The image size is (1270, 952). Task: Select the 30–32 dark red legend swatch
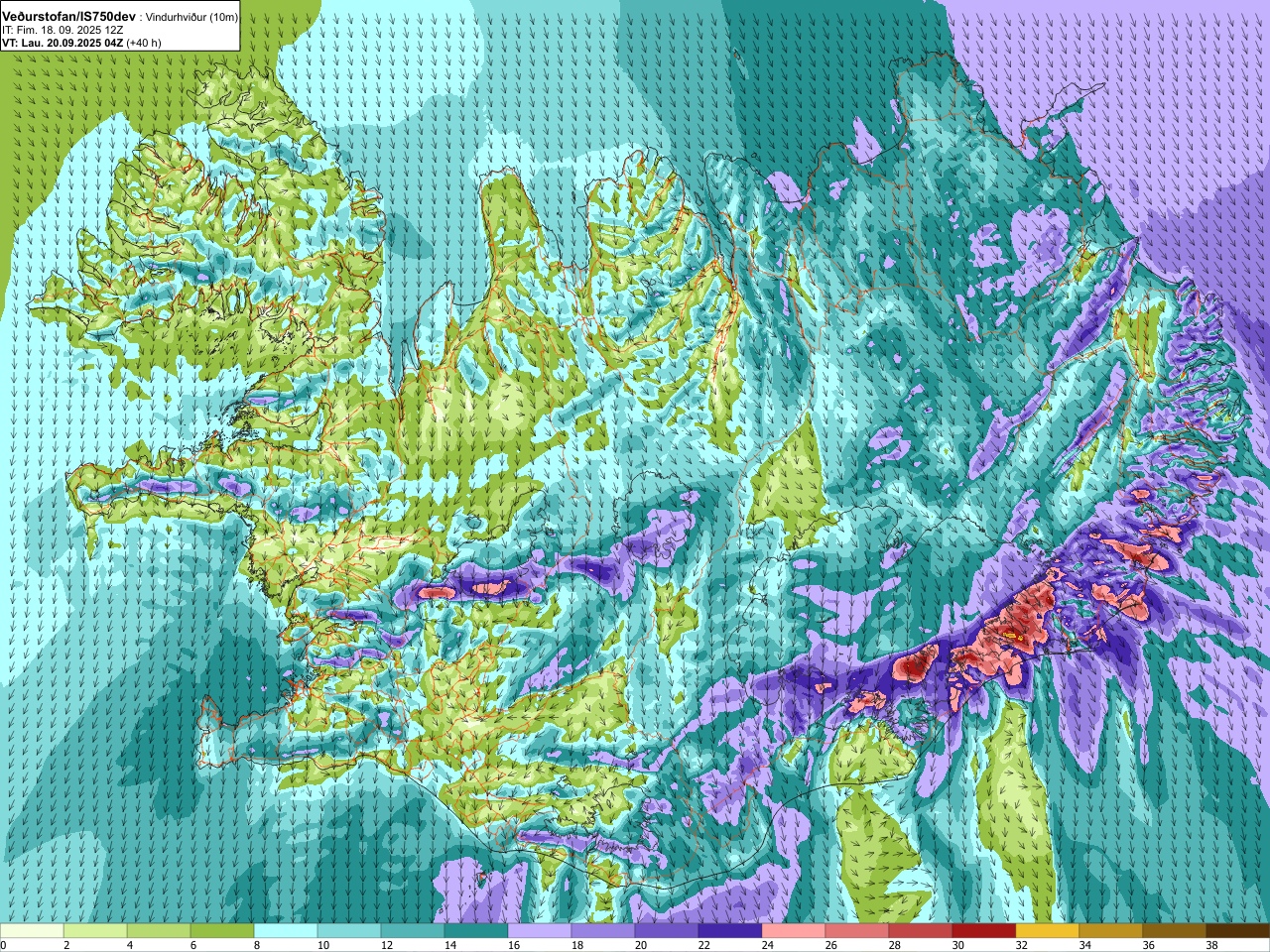coord(984,931)
